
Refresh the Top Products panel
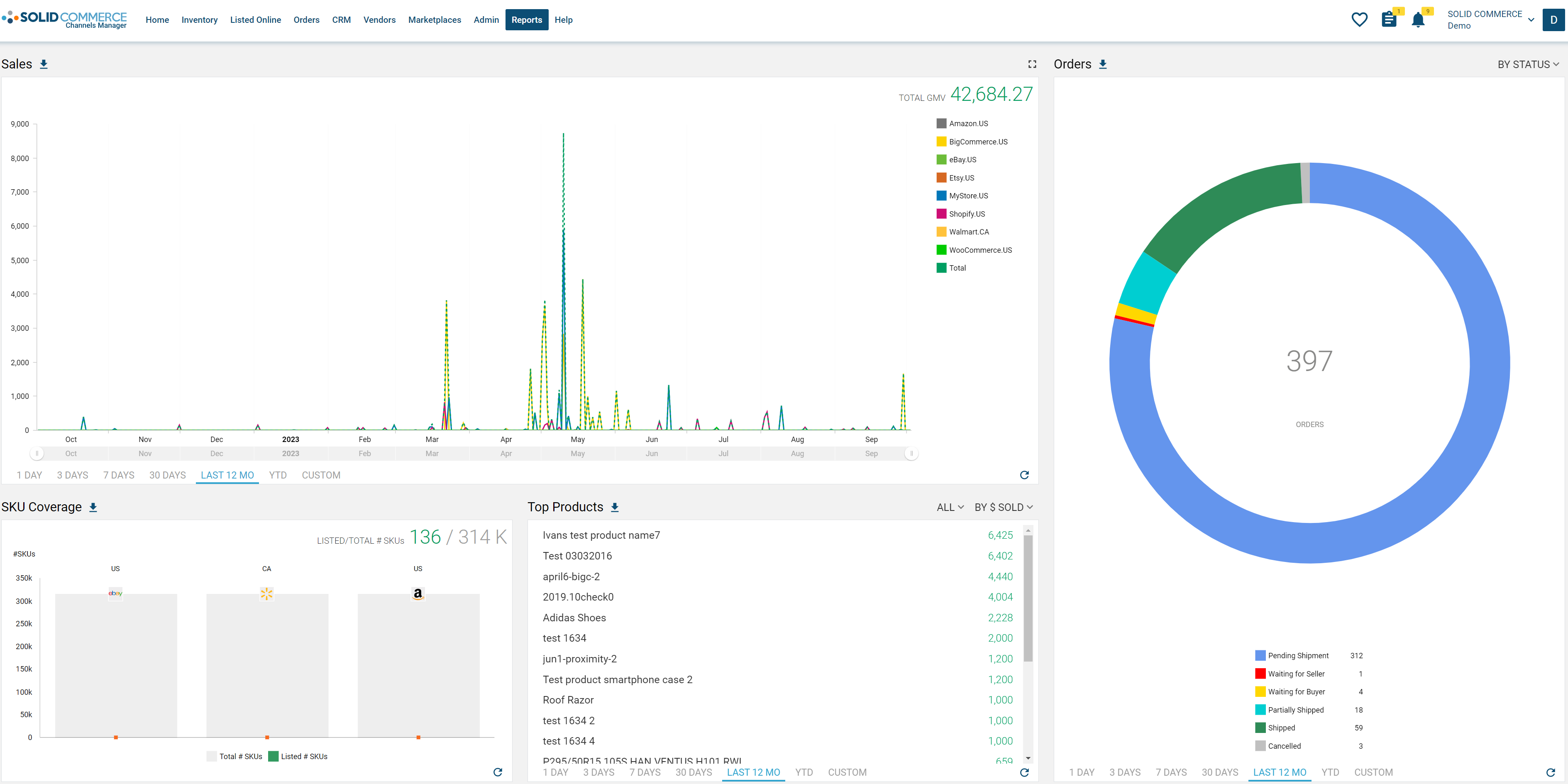pos(1024,772)
